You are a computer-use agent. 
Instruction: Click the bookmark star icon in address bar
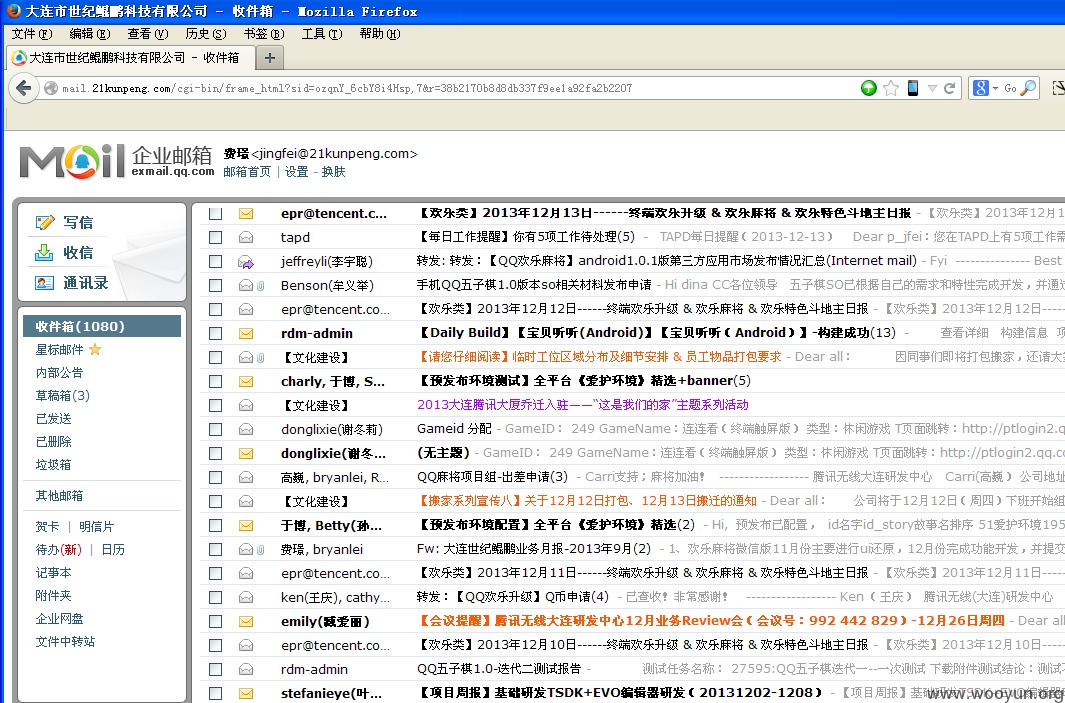point(891,88)
